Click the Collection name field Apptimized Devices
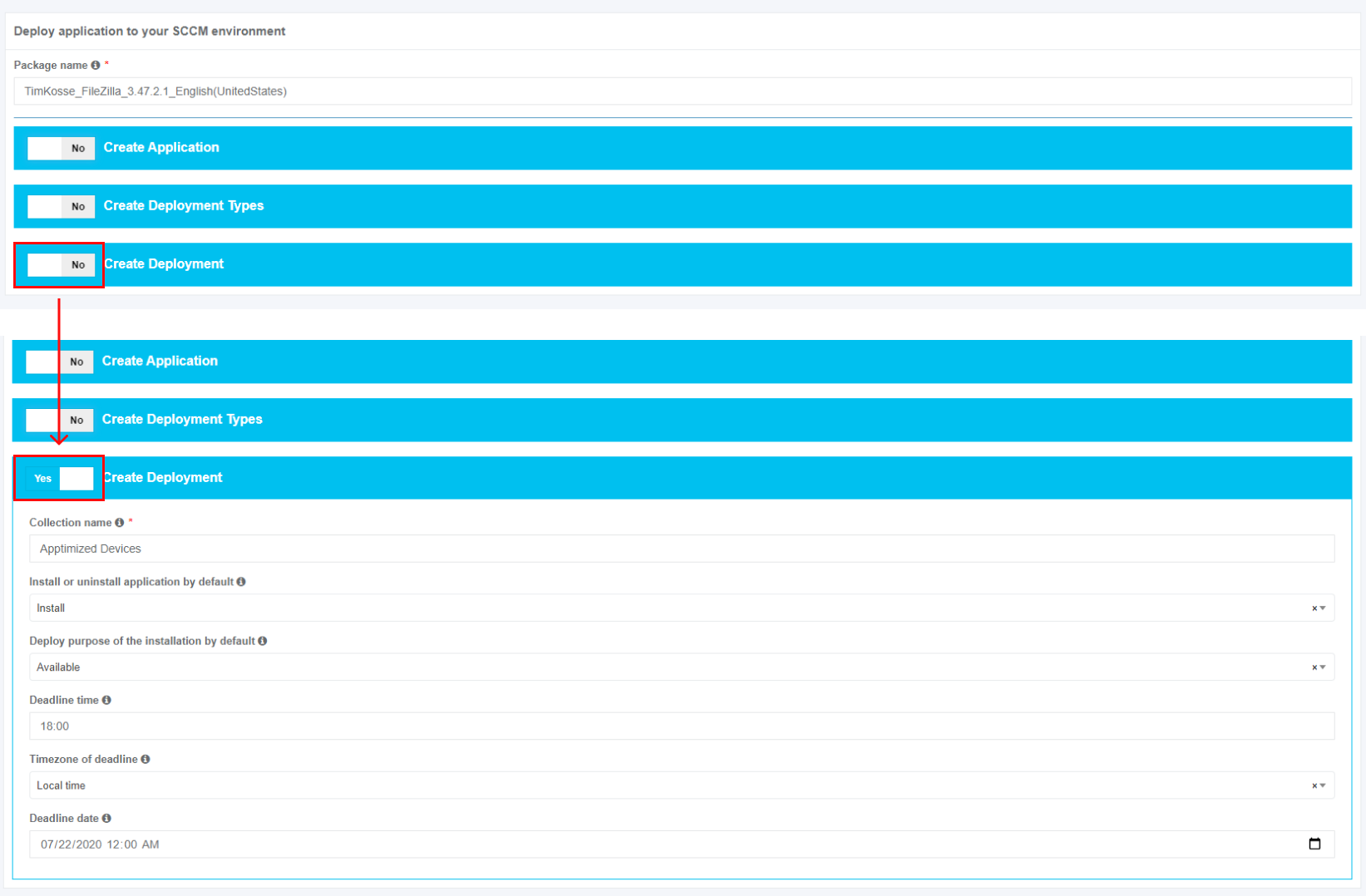 tap(682, 549)
